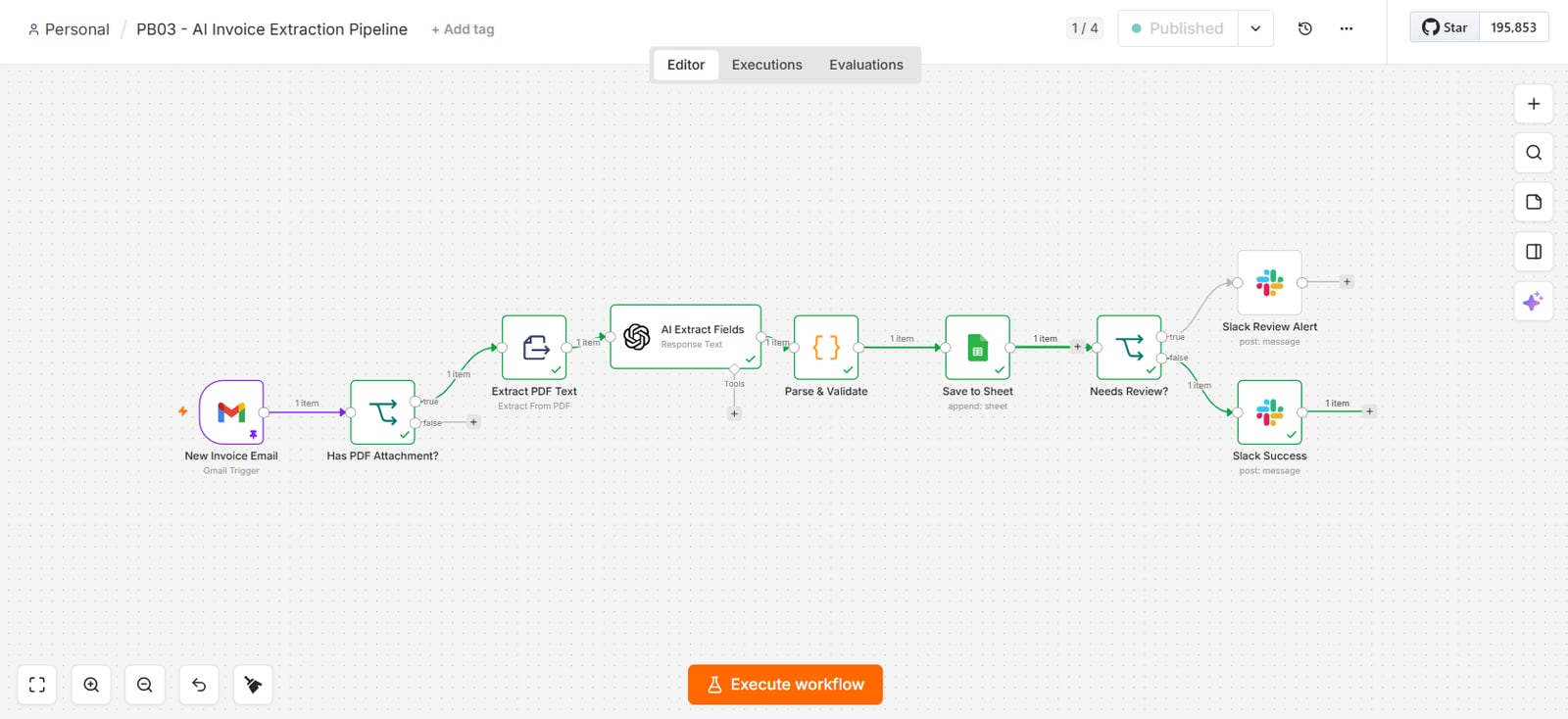The height and width of the screenshot is (719, 1568).
Task: Switch to the Executions tab
Action: pyautogui.click(x=767, y=65)
